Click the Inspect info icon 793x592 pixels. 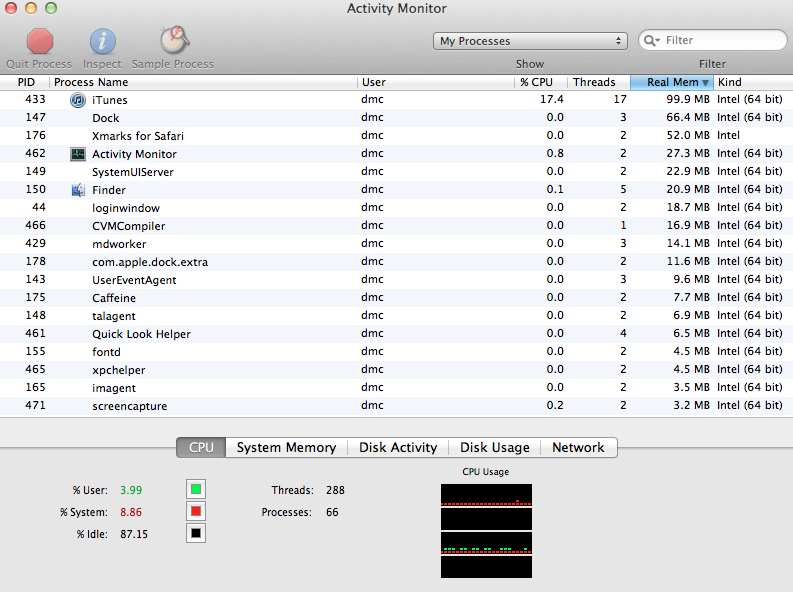(x=103, y=41)
